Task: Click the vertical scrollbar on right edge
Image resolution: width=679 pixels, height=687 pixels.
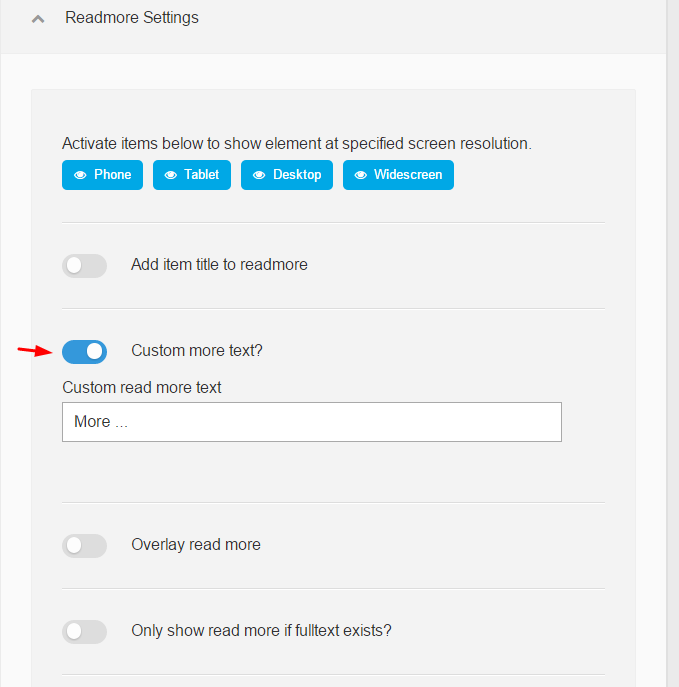Action: point(673,344)
